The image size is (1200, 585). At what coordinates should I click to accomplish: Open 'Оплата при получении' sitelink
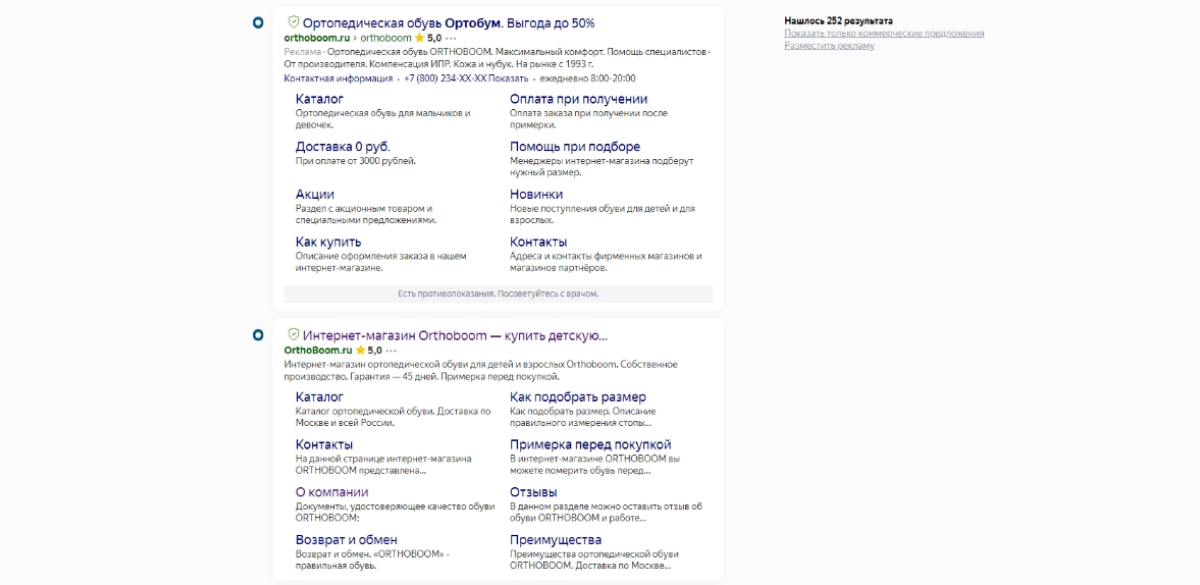(579, 99)
